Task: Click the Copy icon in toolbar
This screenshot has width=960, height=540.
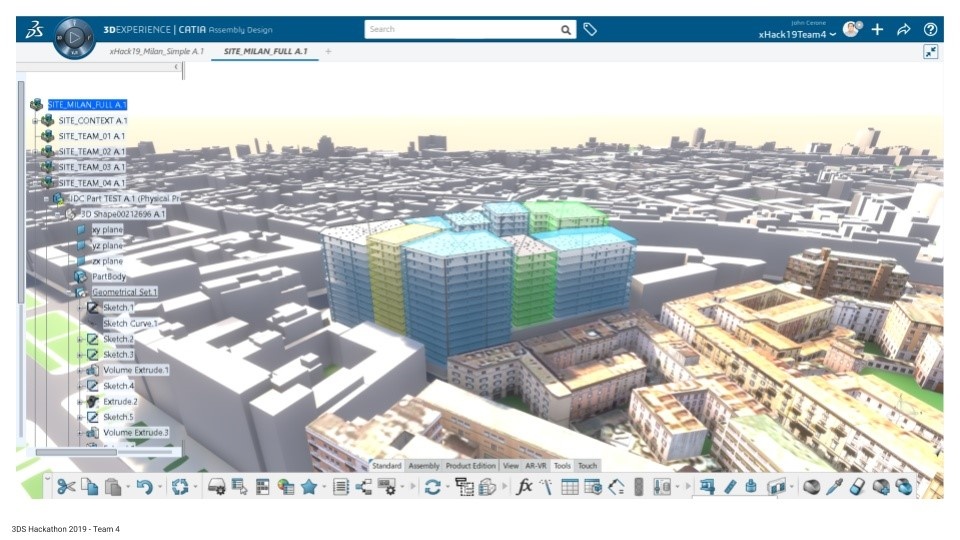Action: (x=90, y=487)
